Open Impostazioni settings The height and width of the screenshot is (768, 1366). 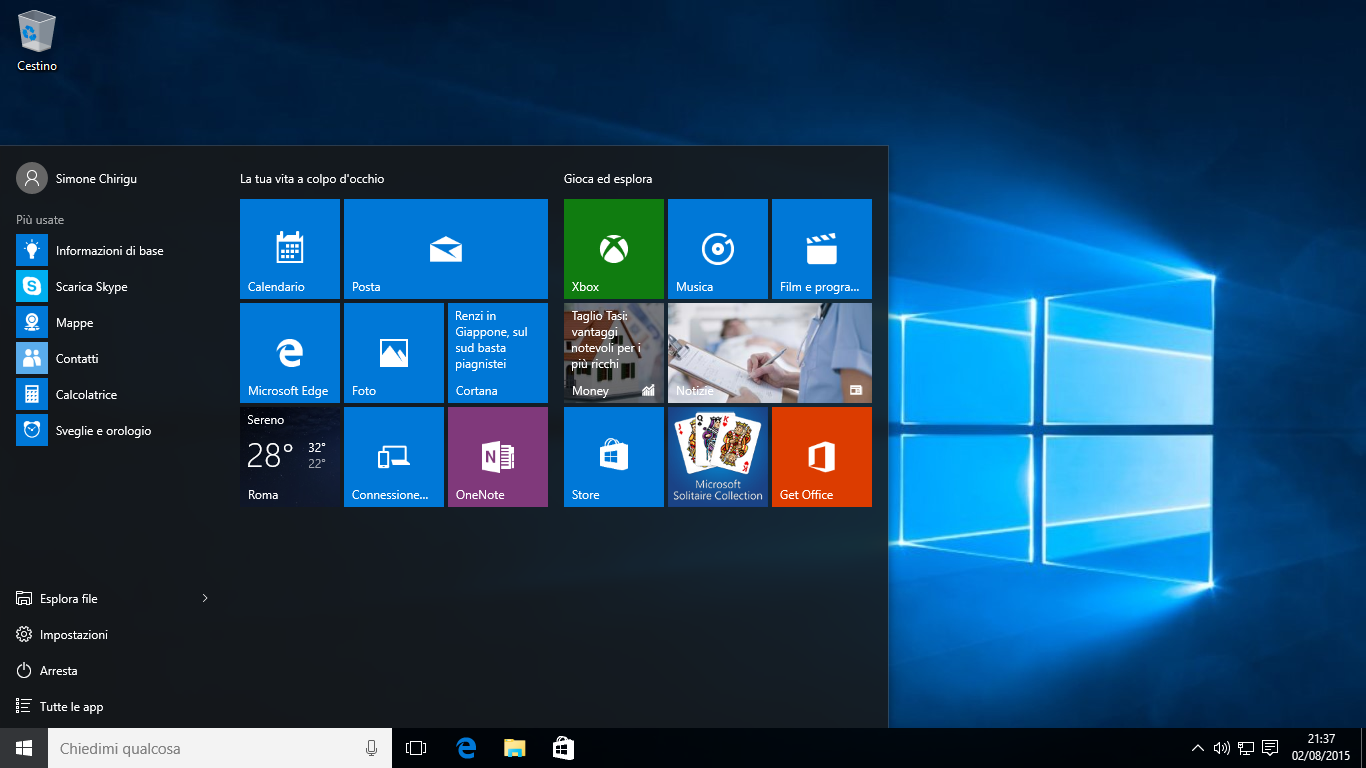[x=72, y=635]
